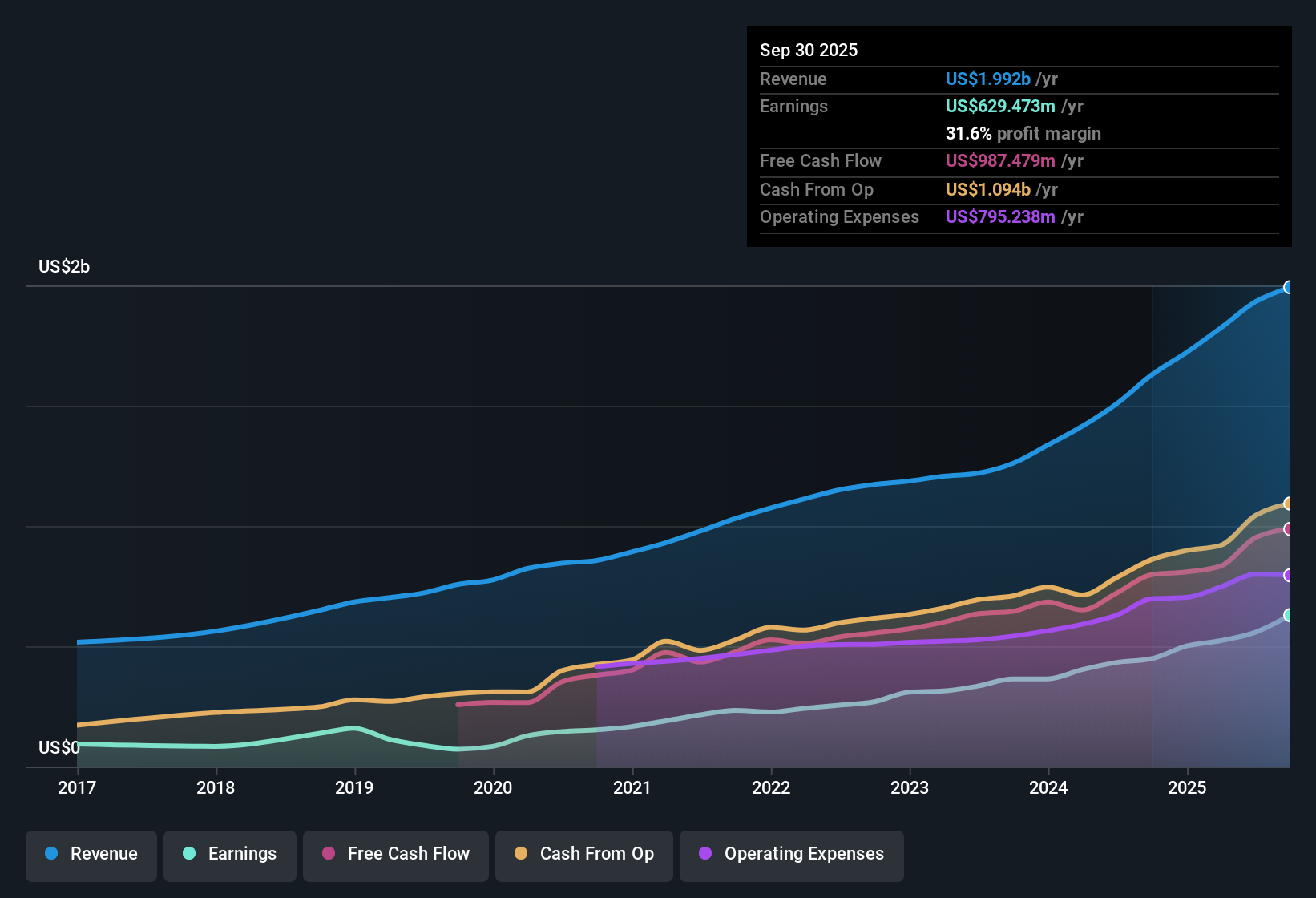The height and width of the screenshot is (898, 1316).
Task: Click the orange Cash From Op legend dot
Action: (x=521, y=854)
